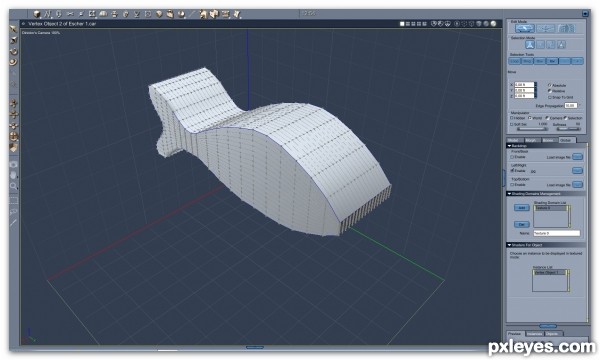Enable the Soft Selection checkbox
This screenshot has width=600, height=360.
click(512, 124)
